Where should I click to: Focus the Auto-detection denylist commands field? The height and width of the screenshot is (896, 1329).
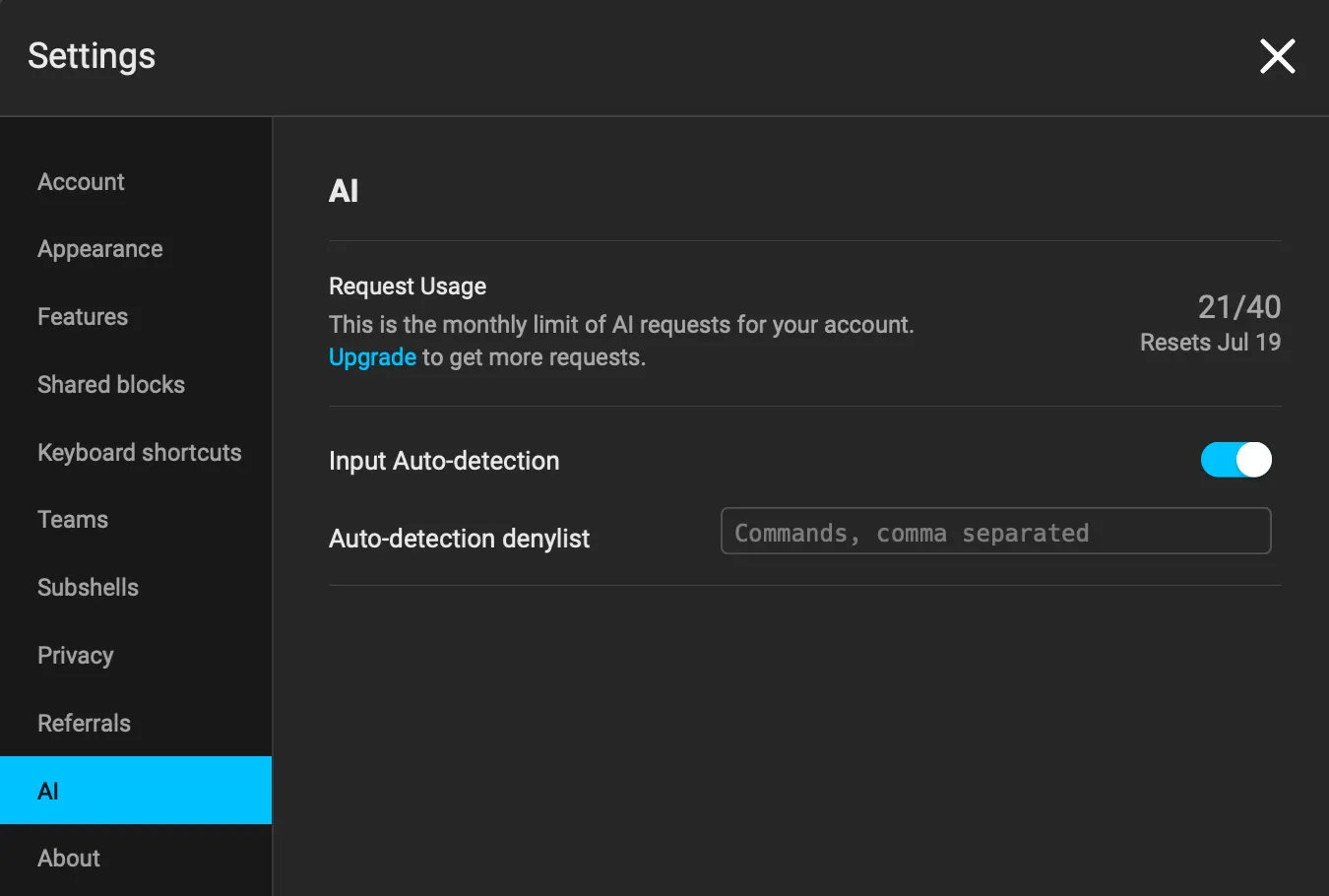click(x=996, y=532)
